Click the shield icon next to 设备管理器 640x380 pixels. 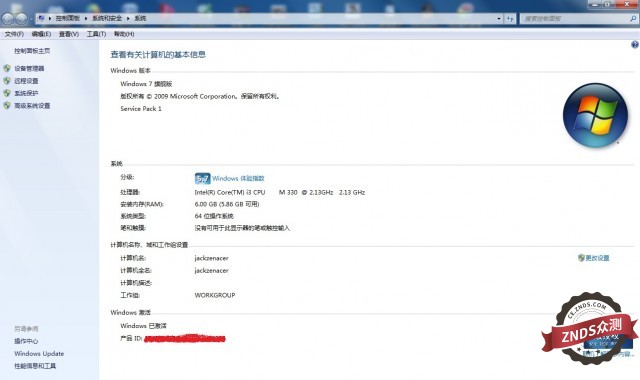click(x=7, y=68)
